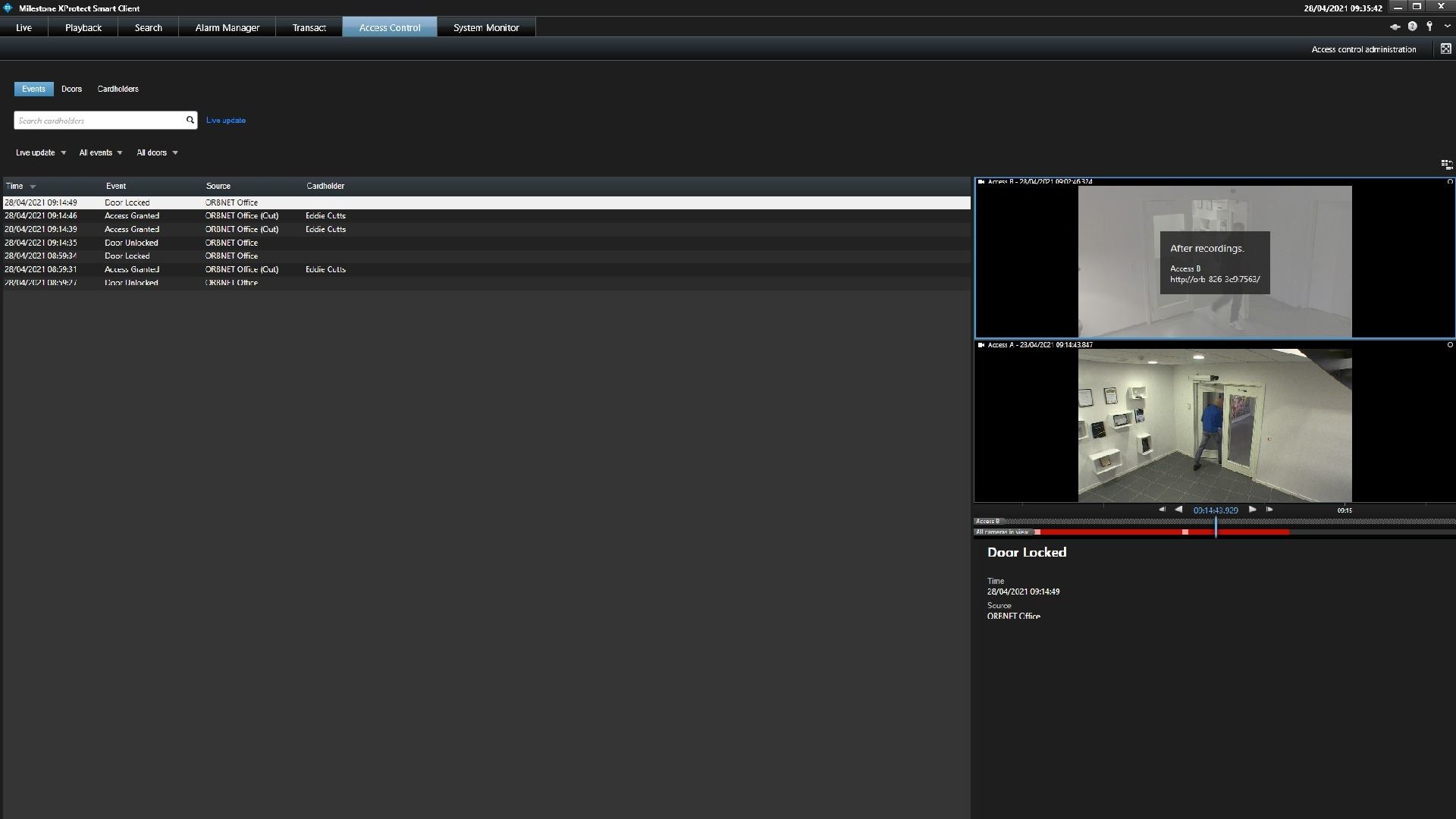Step to the previous frame
This screenshot has height=819, width=1456.
pyautogui.click(x=1162, y=510)
